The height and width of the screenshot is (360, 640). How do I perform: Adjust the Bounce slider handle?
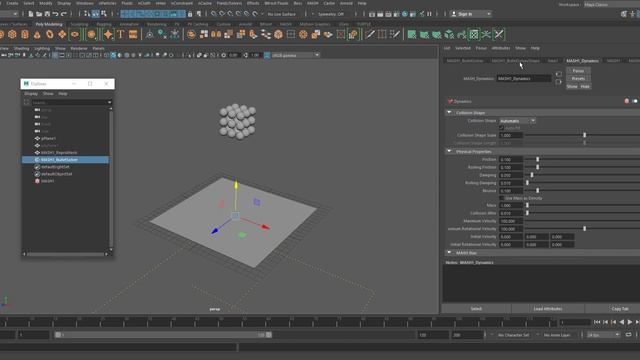tap(538, 191)
